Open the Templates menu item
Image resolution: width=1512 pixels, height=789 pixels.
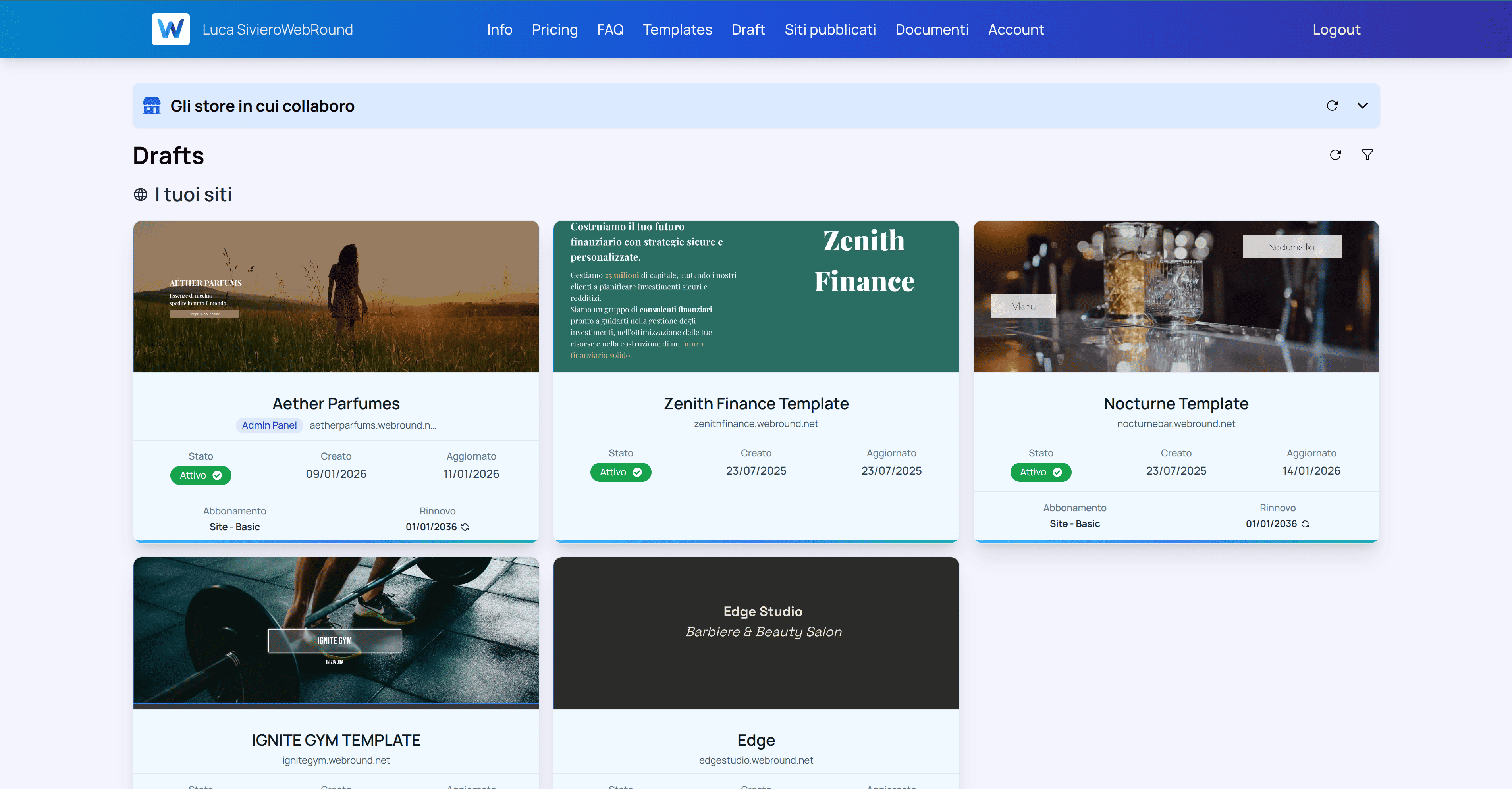click(677, 29)
